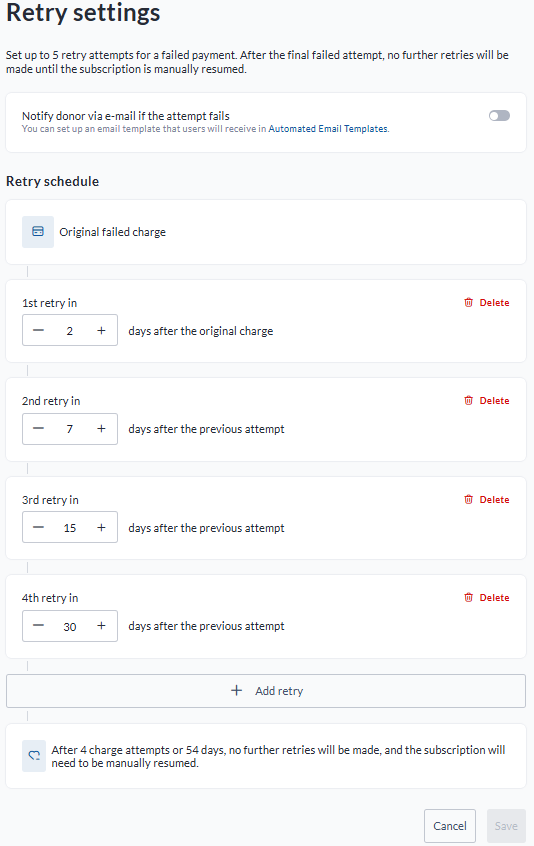The width and height of the screenshot is (534, 846).
Task: Click the trash icon for the 1st retry
Action: pos(468,303)
